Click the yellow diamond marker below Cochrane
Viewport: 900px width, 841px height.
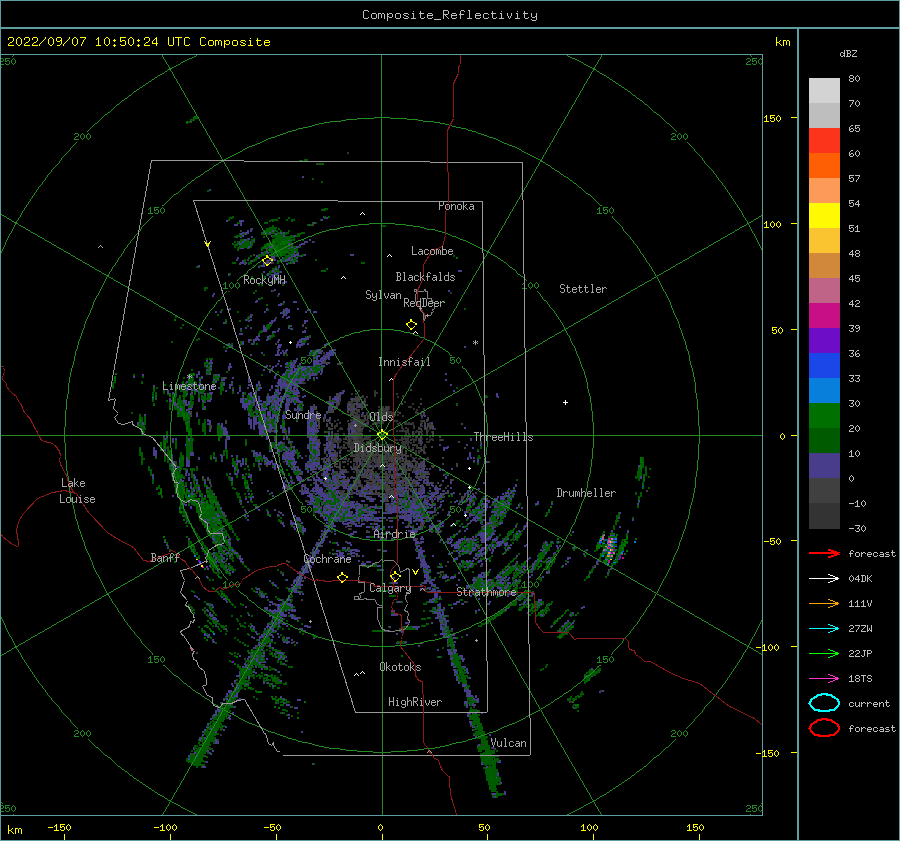(x=343, y=578)
